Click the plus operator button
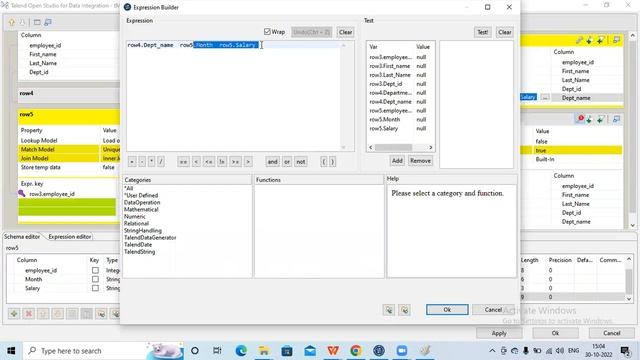The width and height of the screenshot is (640, 360). pos(132,162)
